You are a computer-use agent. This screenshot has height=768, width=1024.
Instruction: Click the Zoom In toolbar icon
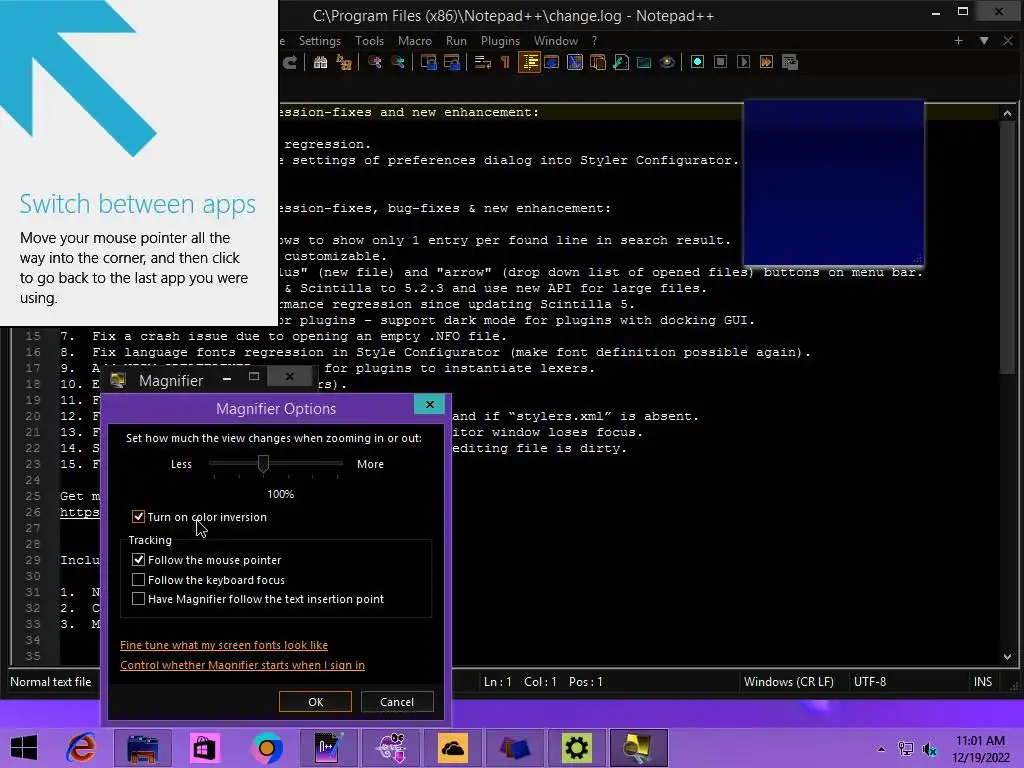click(375, 62)
